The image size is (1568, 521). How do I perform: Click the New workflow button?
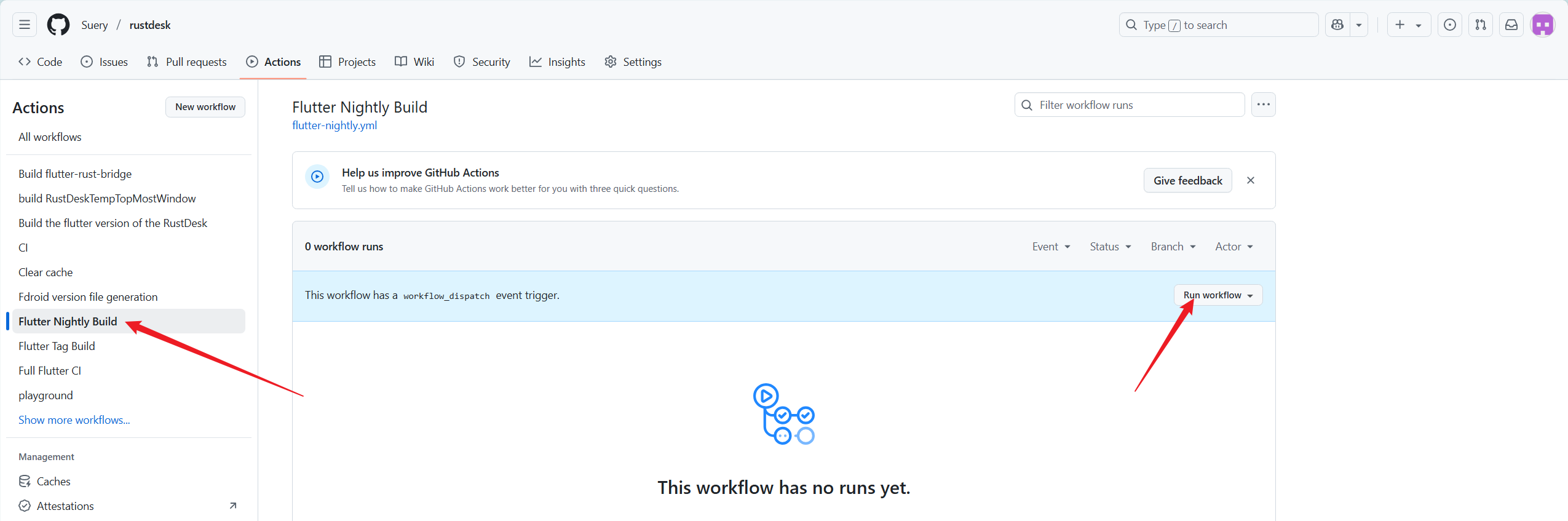[x=205, y=106]
